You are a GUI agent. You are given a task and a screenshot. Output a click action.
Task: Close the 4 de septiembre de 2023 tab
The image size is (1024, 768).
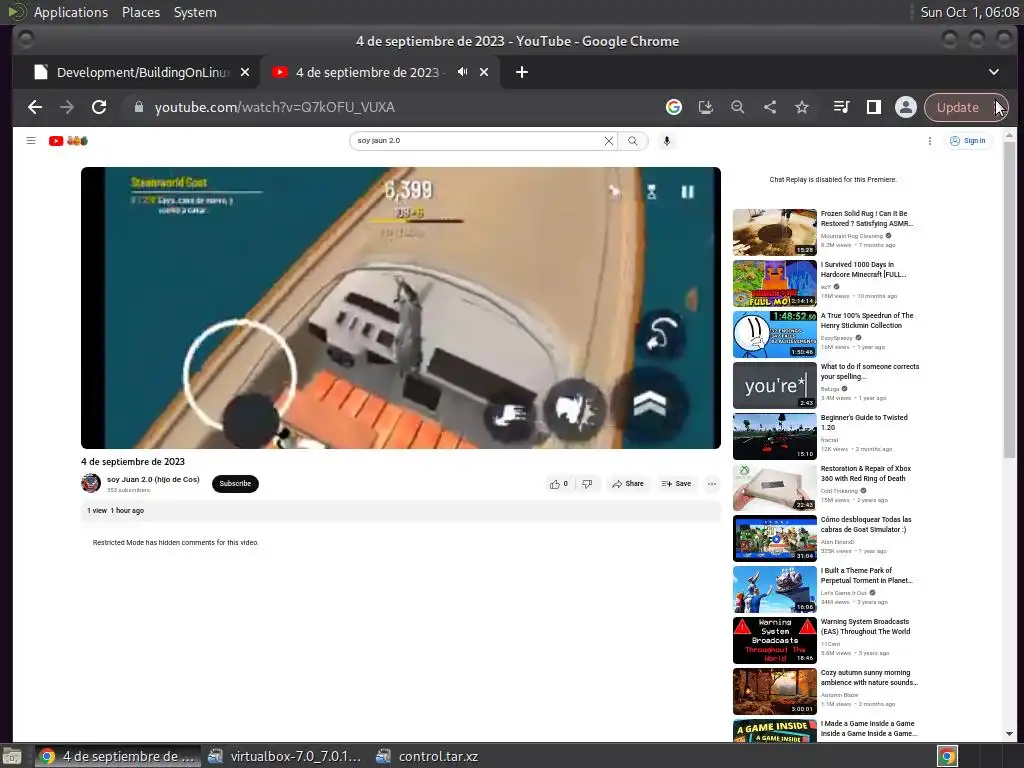(484, 72)
